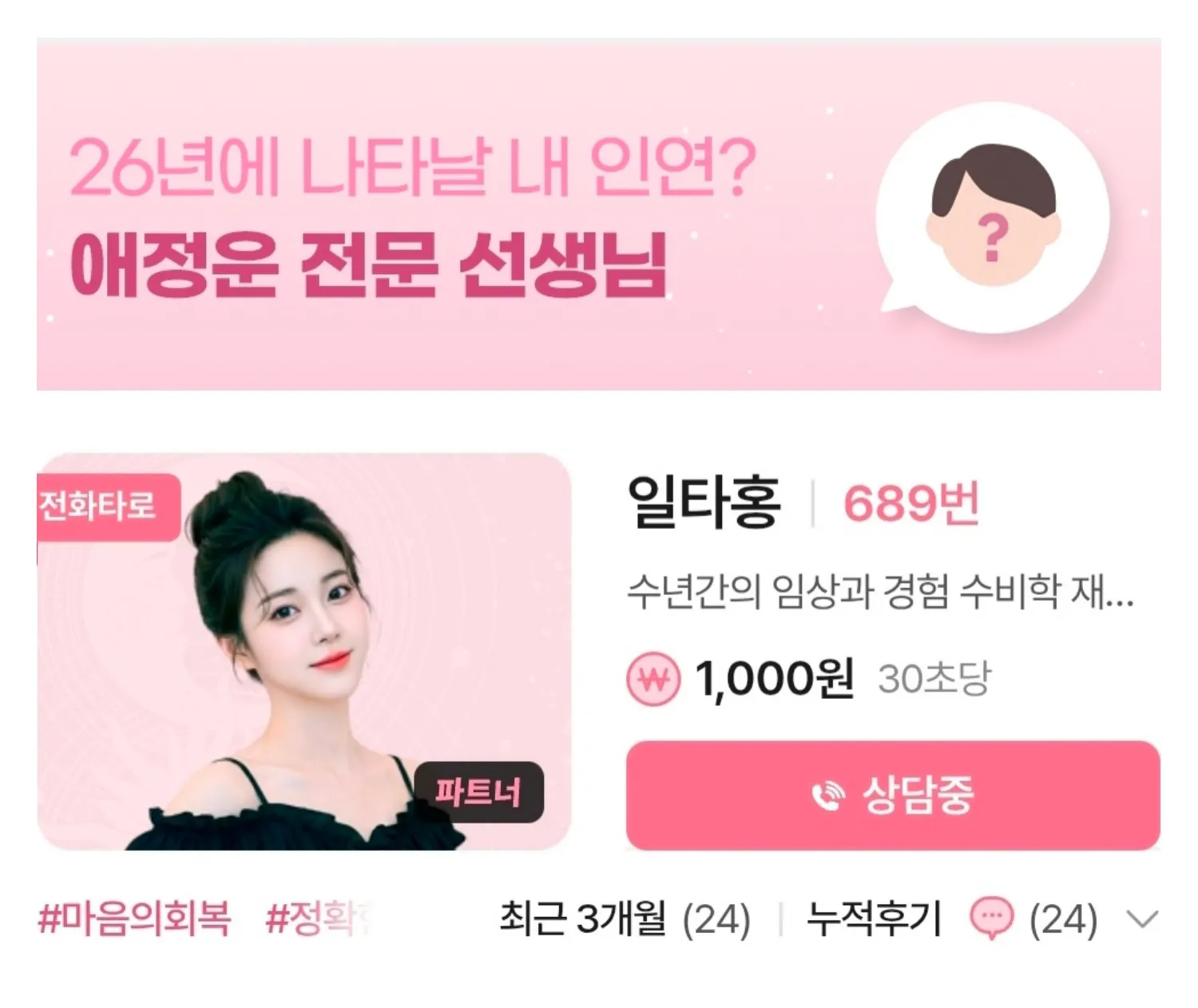The width and height of the screenshot is (1198, 1008).
Task: Open description text 수년간의 임상과 경험
Action: (x=880, y=592)
